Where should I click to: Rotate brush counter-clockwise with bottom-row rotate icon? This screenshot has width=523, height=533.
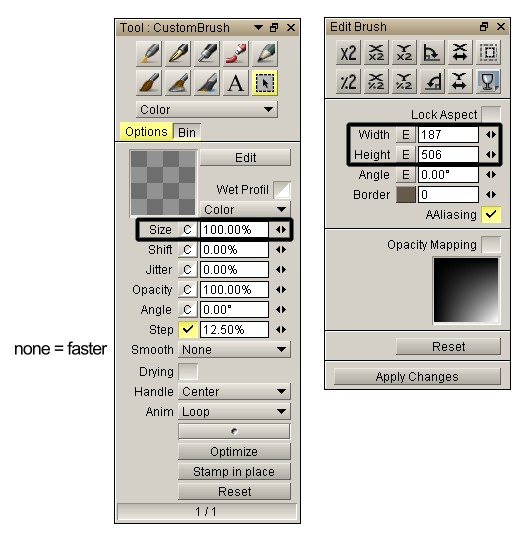pos(432,82)
